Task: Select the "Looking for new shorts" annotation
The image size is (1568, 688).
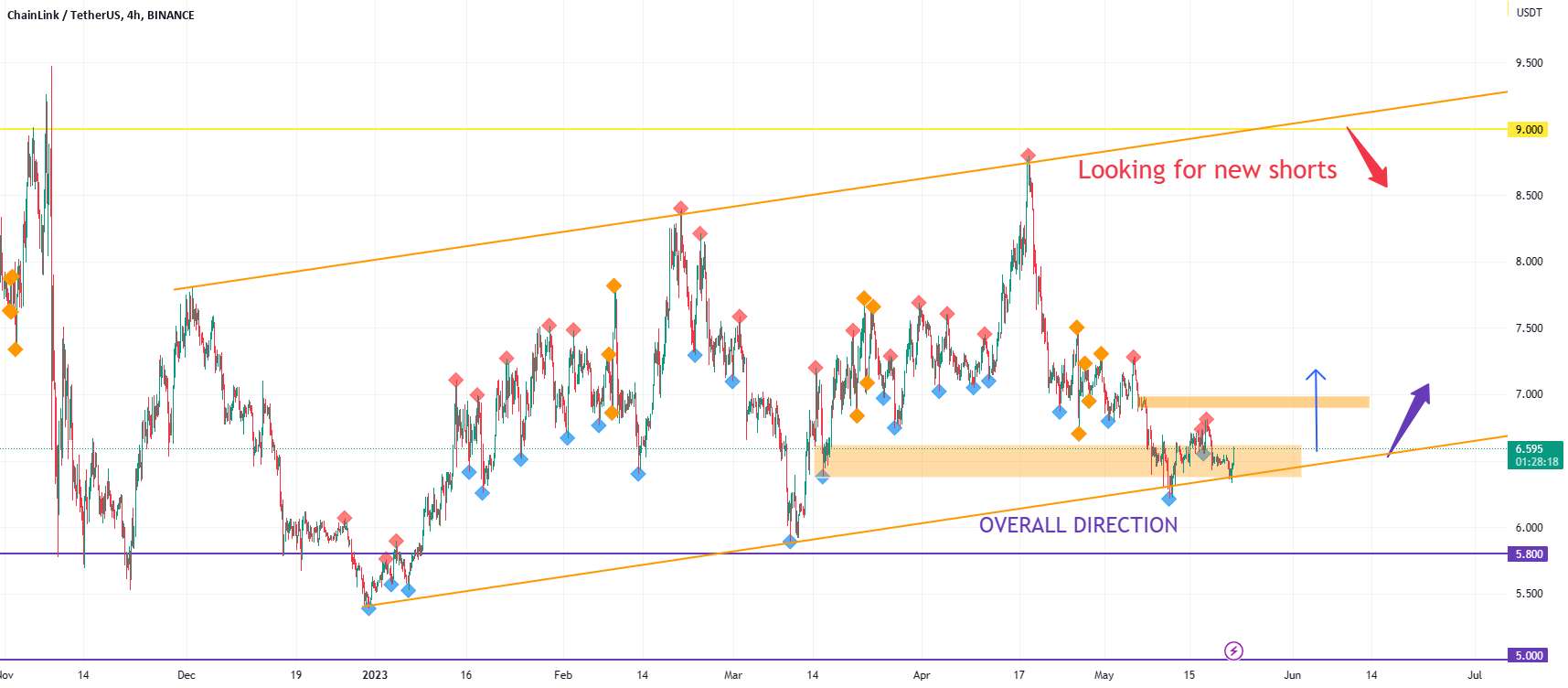Action: coord(1207,170)
